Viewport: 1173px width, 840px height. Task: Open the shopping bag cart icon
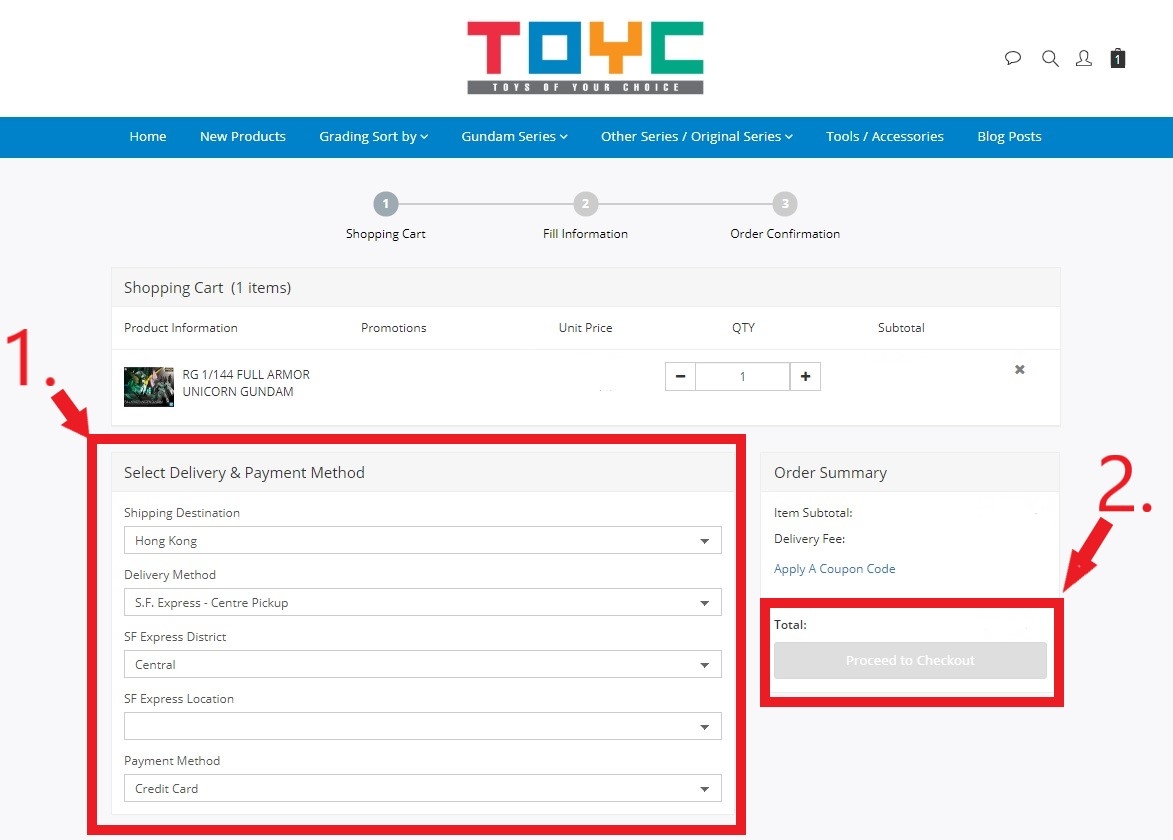tap(1118, 59)
